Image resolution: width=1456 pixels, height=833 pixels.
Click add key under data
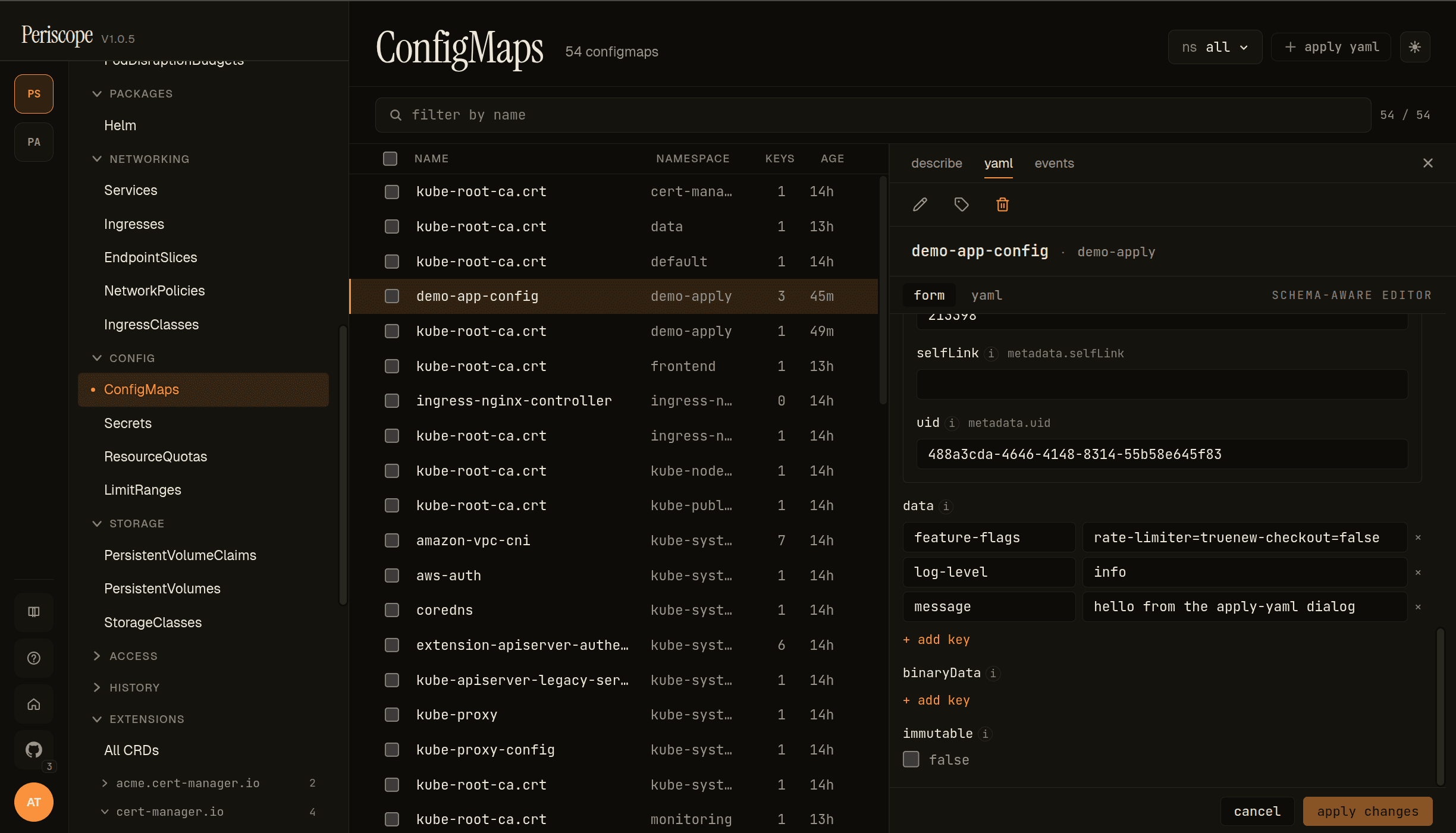pyautogui.click(x=937, y=640)
